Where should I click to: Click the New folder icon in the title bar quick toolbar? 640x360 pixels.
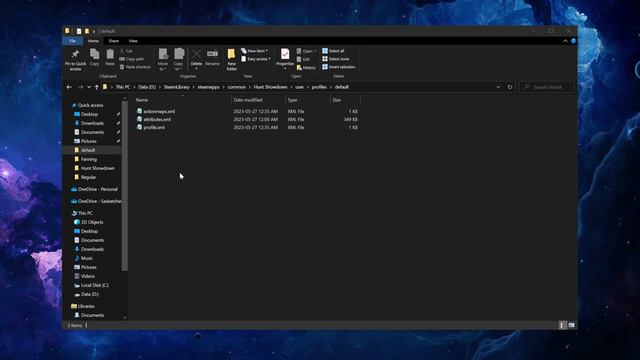click(x=87, y=31)
